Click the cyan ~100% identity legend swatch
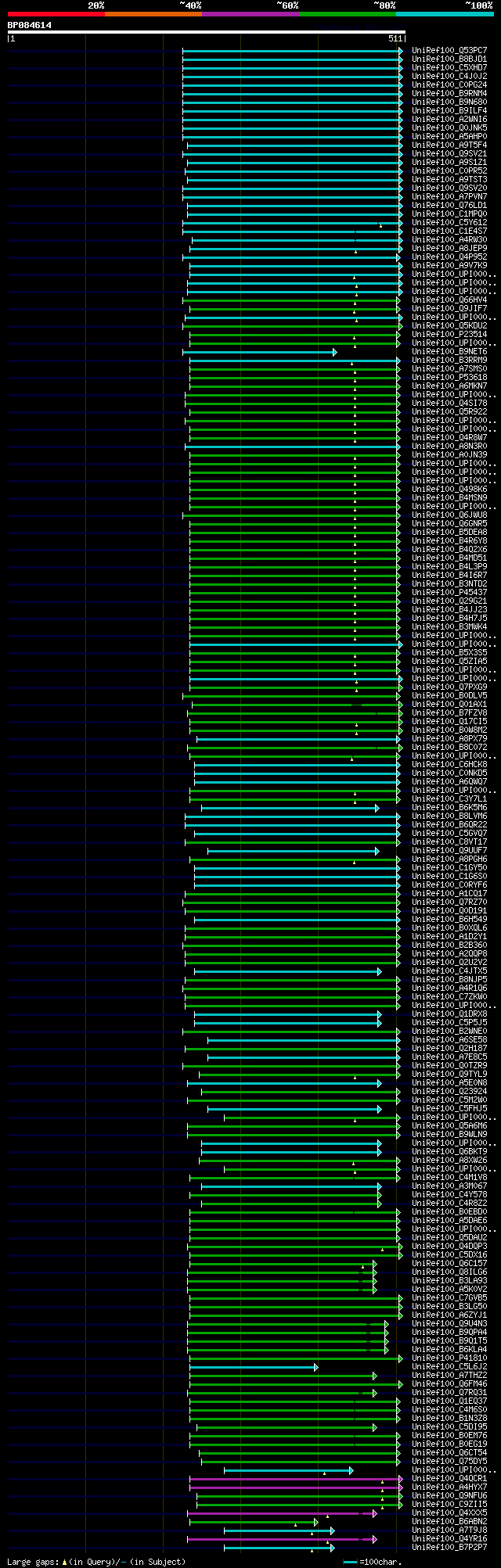This screenshot has width=501, height=1568. point(445,14)
